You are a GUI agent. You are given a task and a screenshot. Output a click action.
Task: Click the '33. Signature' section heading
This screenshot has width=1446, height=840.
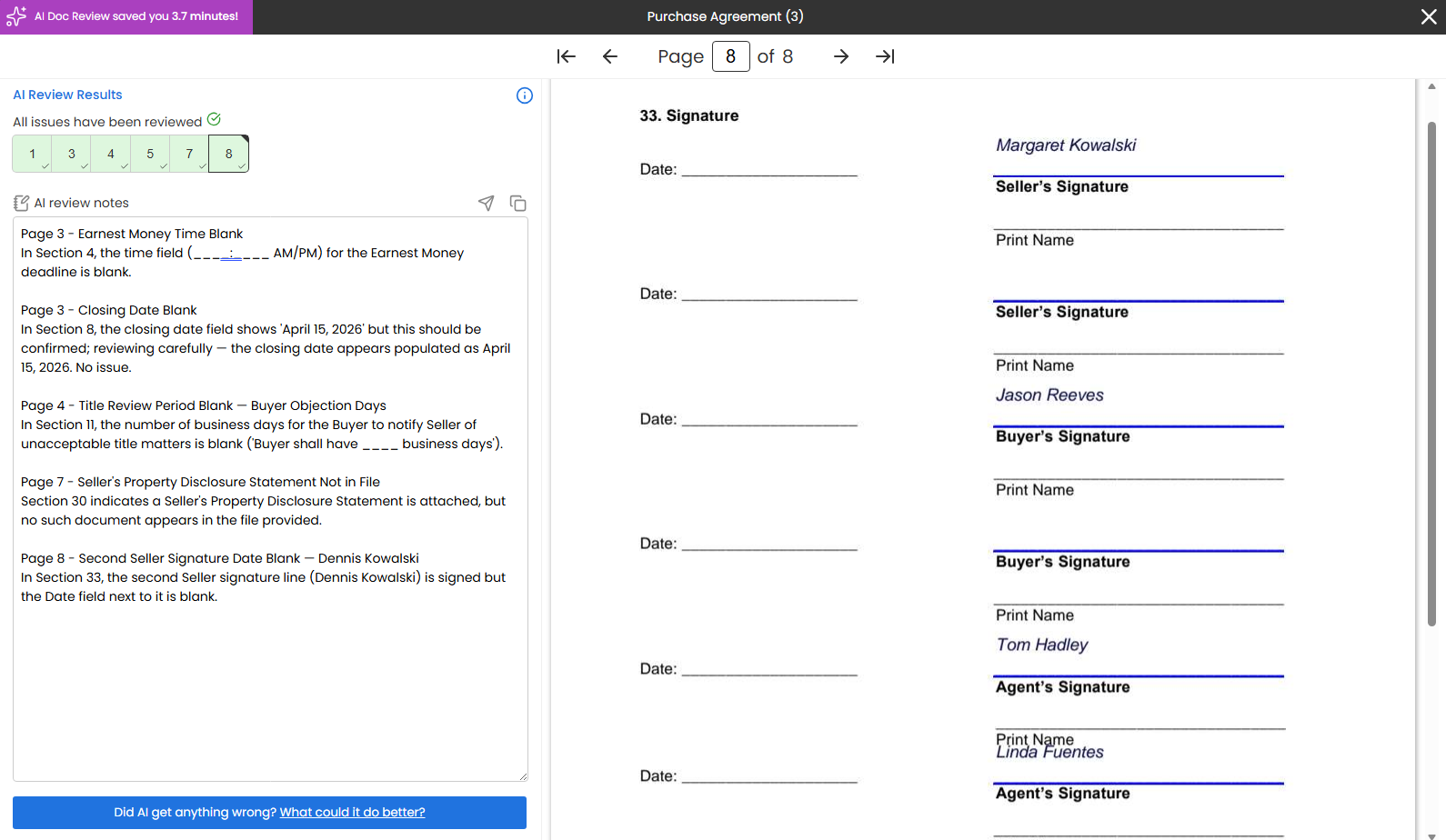tap(689, 115)
